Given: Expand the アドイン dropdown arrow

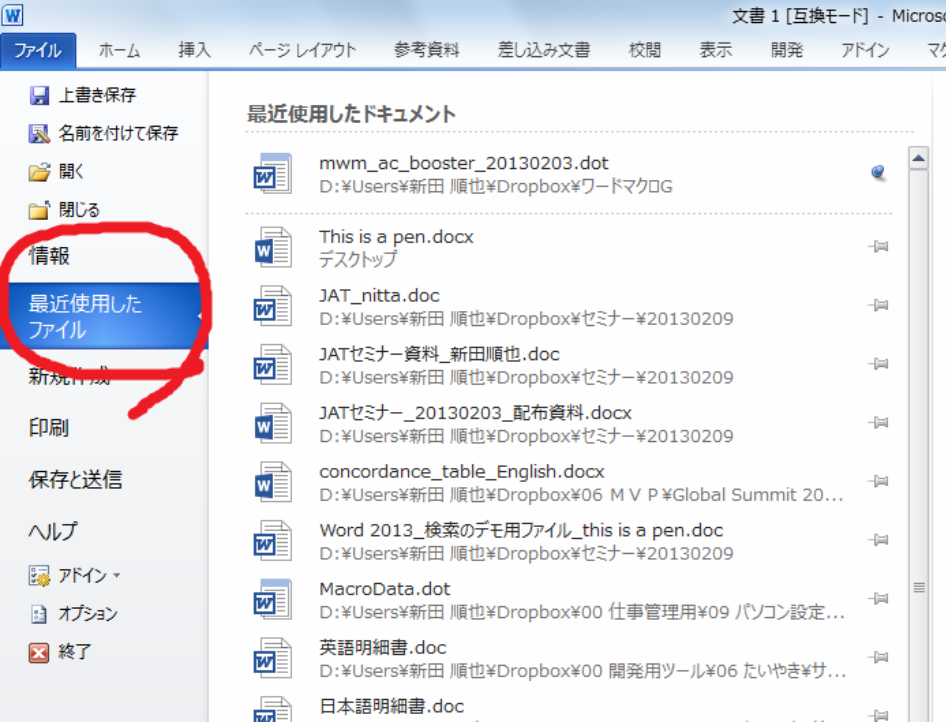Looking at the screenshot, I should 116,576.
